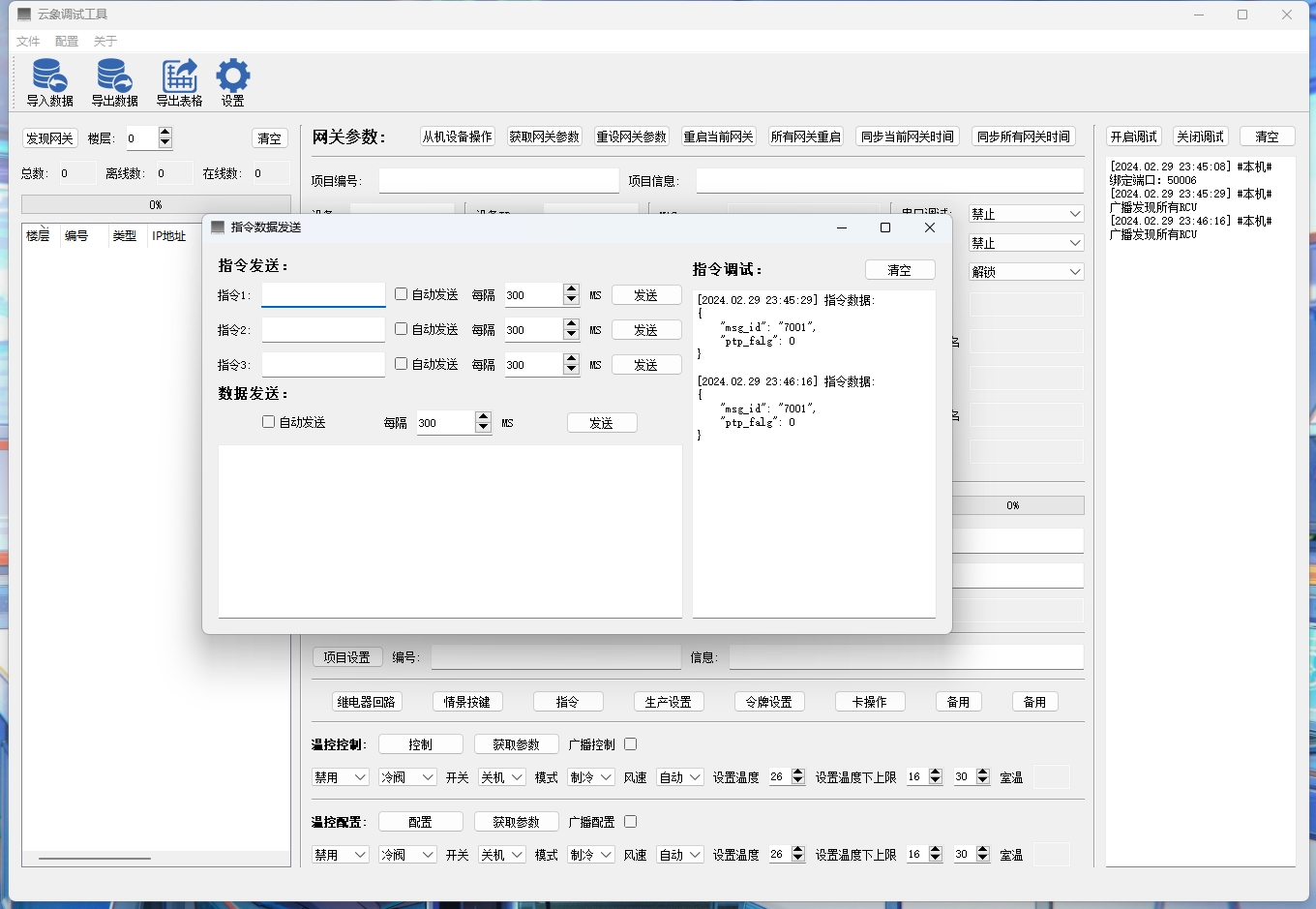1316x909 pixels.
Task: Send 指令3 with its 发送 button
Action: 646,365
